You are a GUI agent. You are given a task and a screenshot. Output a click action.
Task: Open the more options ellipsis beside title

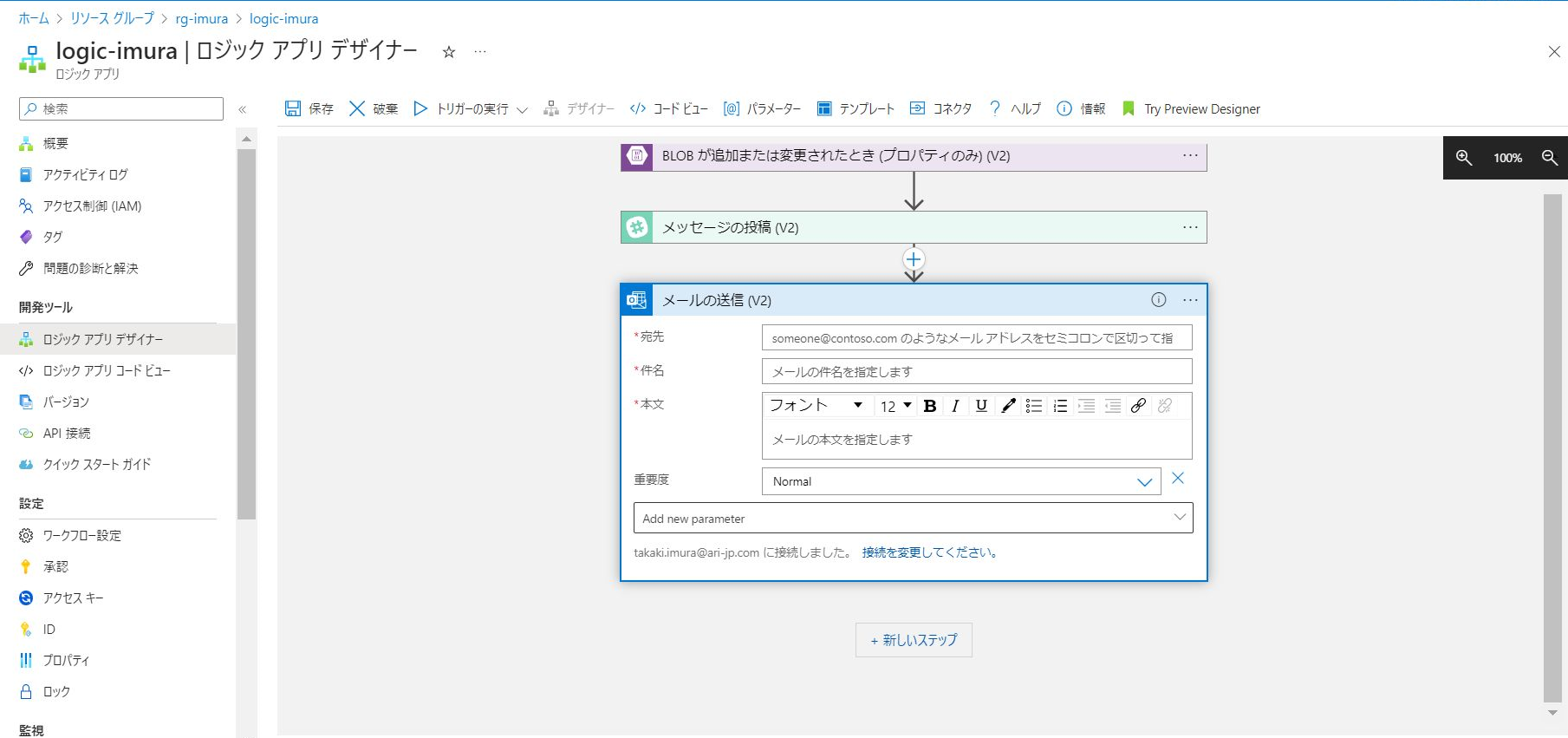480,52
